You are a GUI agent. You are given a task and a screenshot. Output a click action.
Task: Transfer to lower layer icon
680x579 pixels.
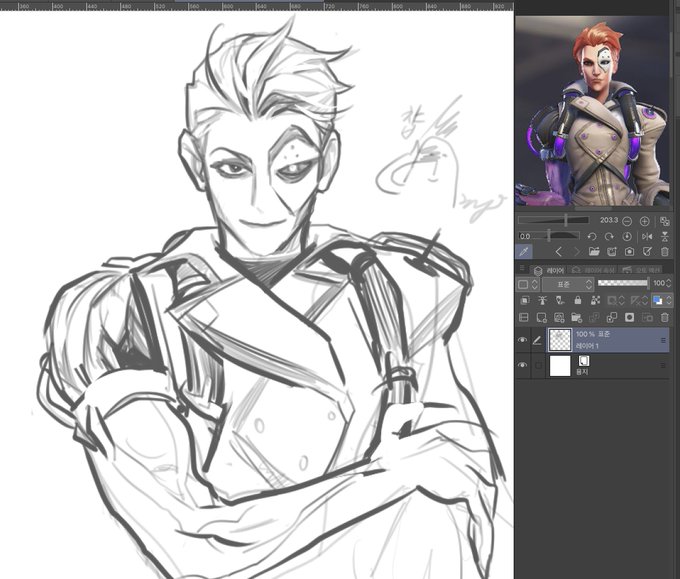594,317
